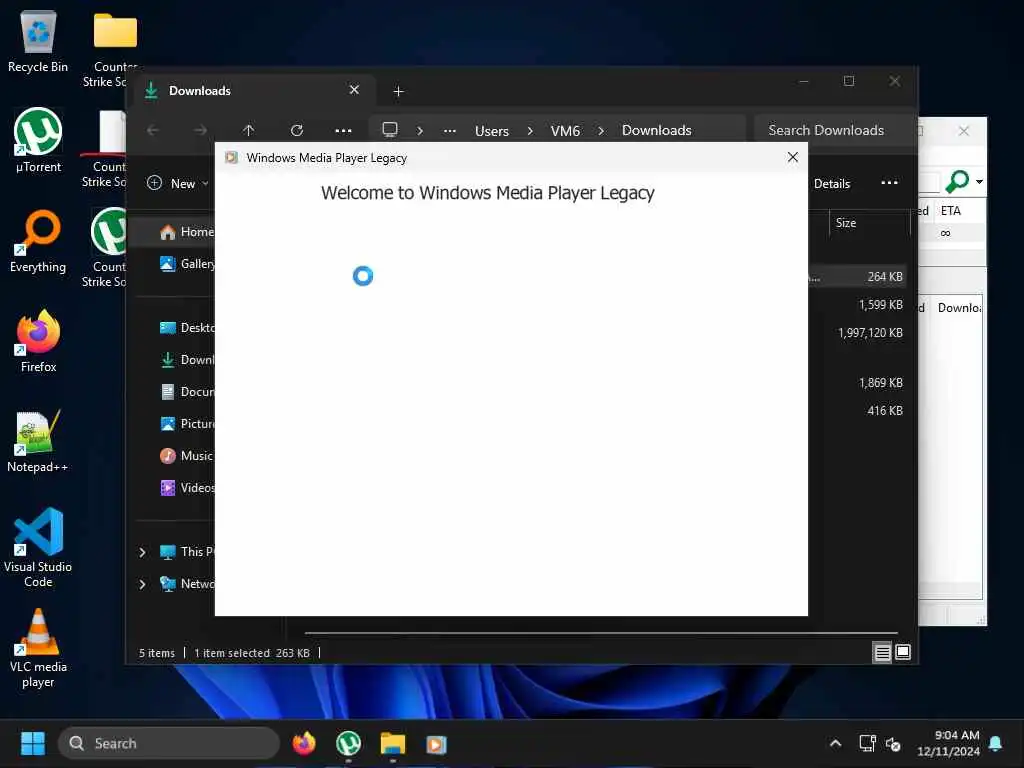Click the Windows Media Player taskbar icon

tap(436, 744)
